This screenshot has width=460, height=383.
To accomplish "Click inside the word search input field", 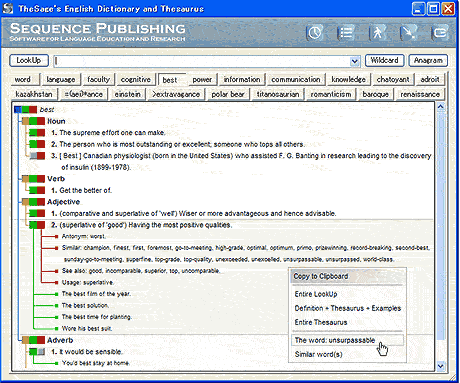I will pos(202,61).
